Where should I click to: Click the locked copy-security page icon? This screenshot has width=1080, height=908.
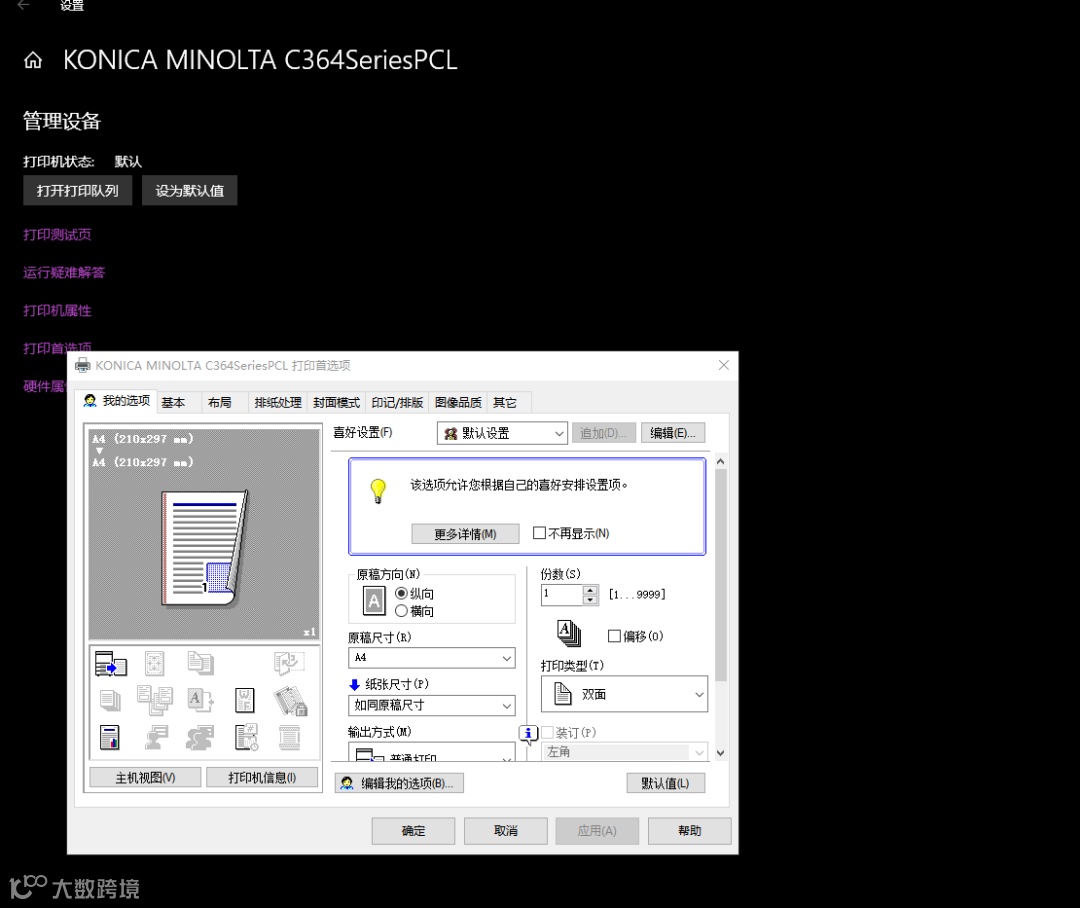pyautogui.click(x=290, y=701)
